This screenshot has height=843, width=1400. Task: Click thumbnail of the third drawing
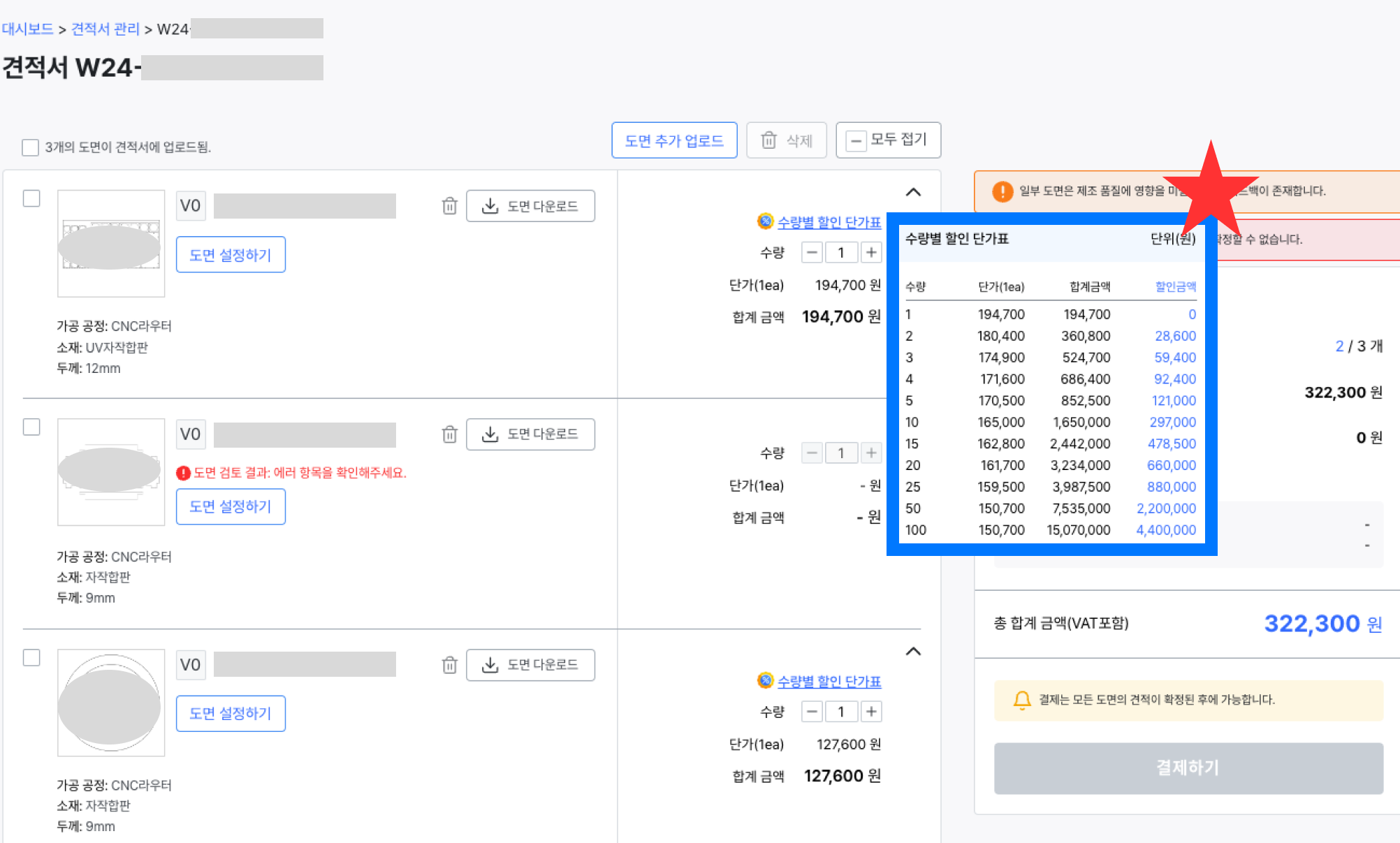click(x=110, y=703)
